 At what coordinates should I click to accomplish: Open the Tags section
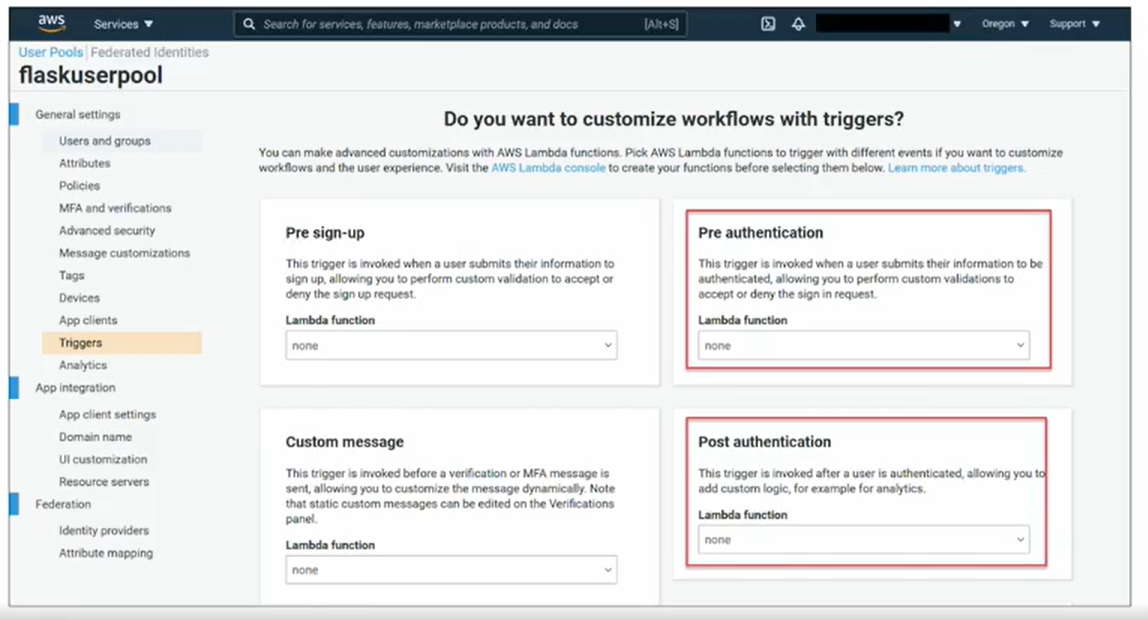[72, 275]
